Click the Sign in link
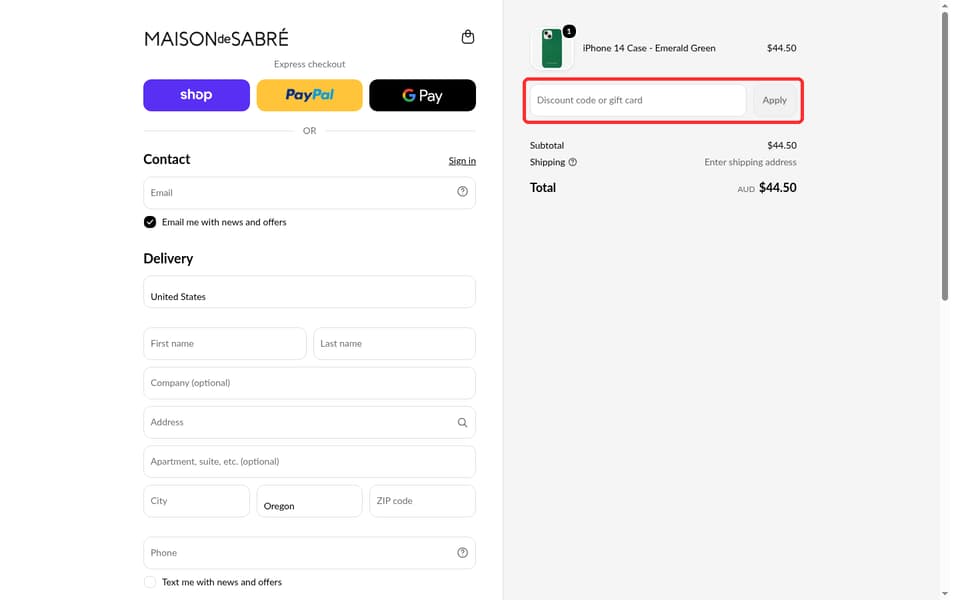The image size is (960, 600). (x=462, y=161)
